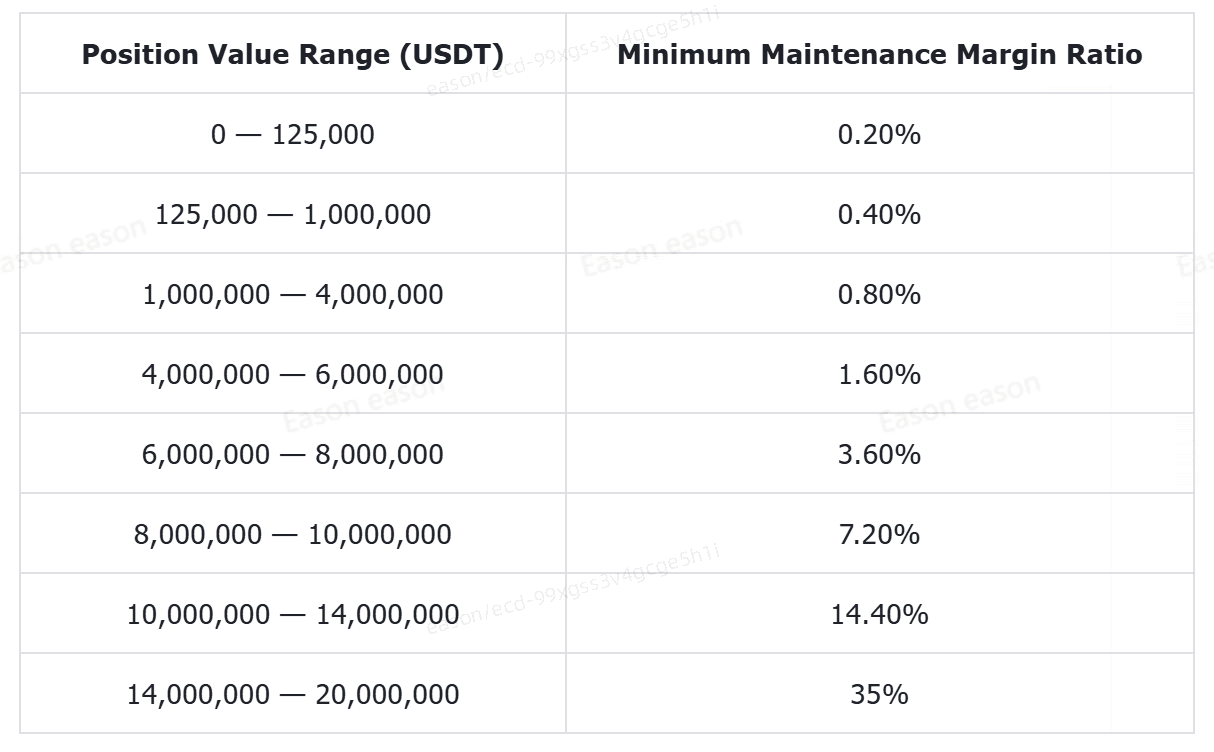Click the Minimum Maintenance Margin Ratio header
This screenshot has width=1214, height=752.
click(x=879, y=54)
